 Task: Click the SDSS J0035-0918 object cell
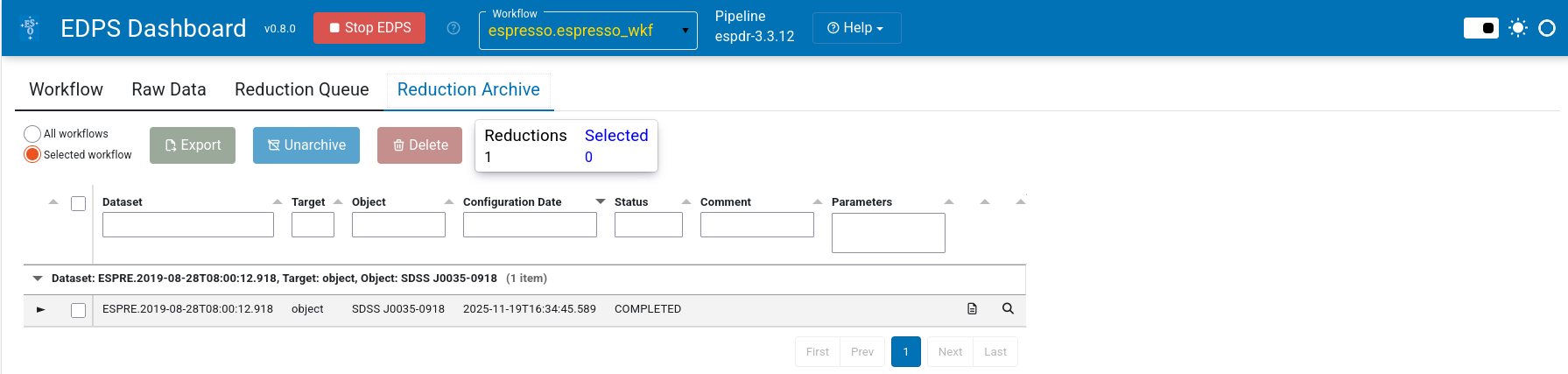[398, 309]
